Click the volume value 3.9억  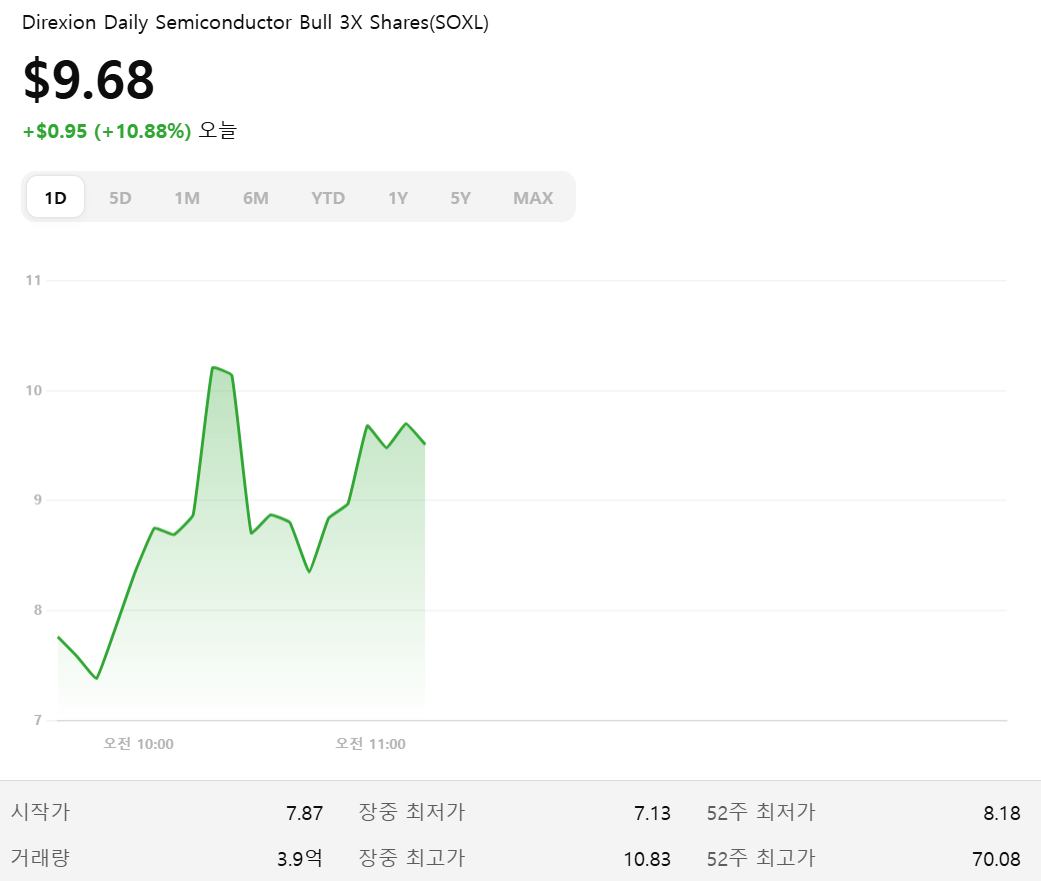click(x=299, y=858)
